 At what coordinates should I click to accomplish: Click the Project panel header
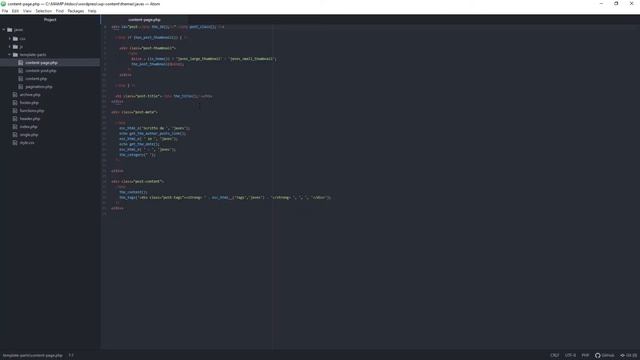coord(50,20)
